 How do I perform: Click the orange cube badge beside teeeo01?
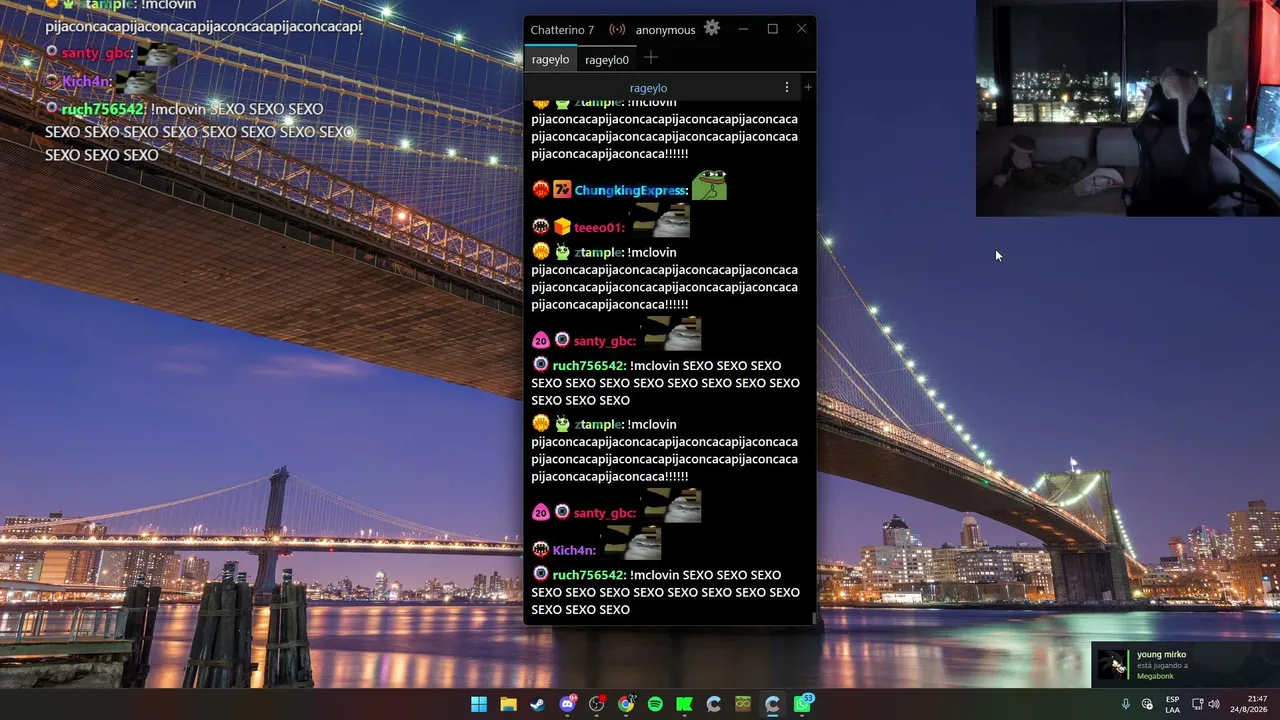click(x=562, y=227)
